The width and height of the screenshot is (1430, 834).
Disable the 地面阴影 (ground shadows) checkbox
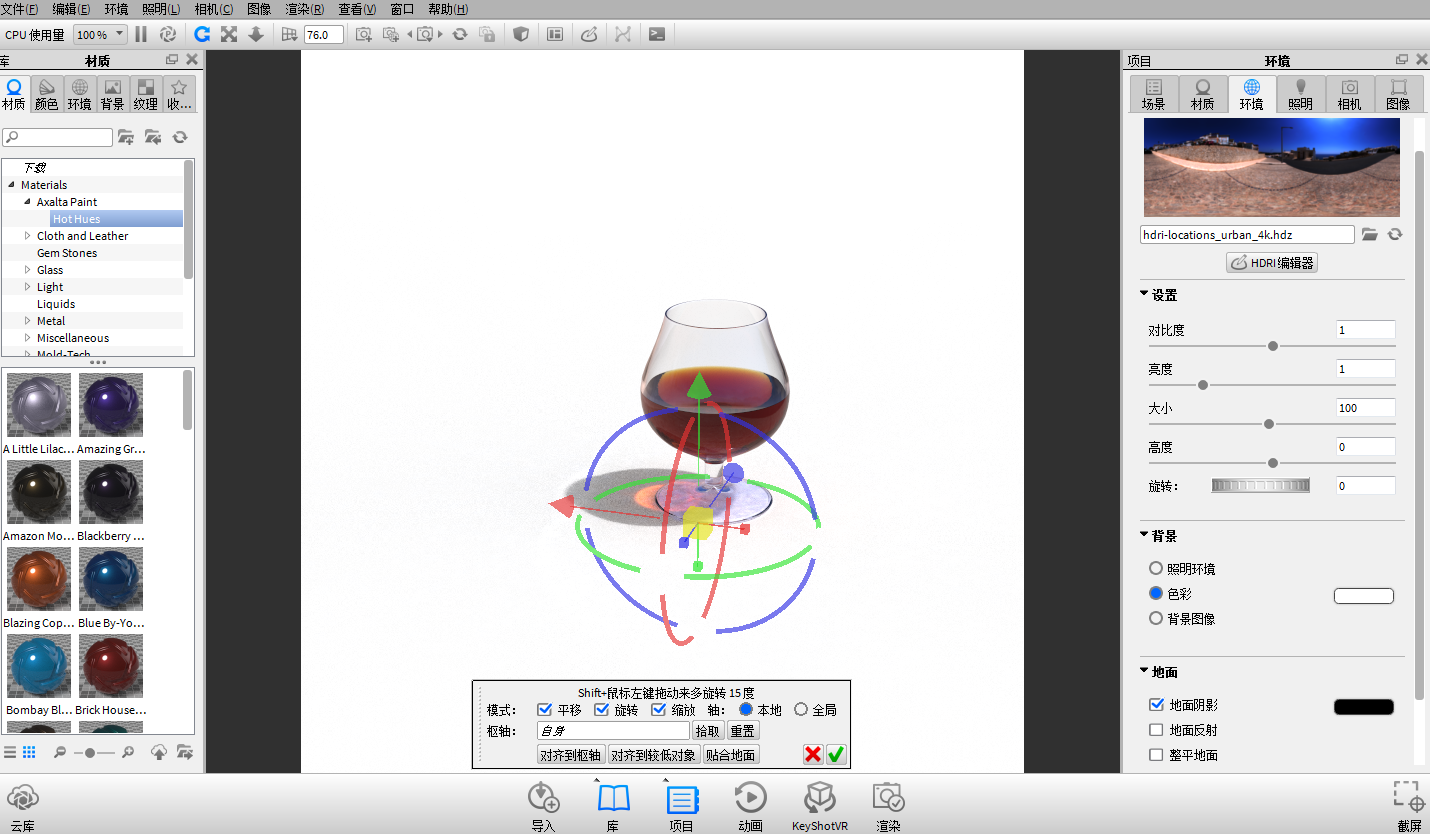(x=1156, y=705)
